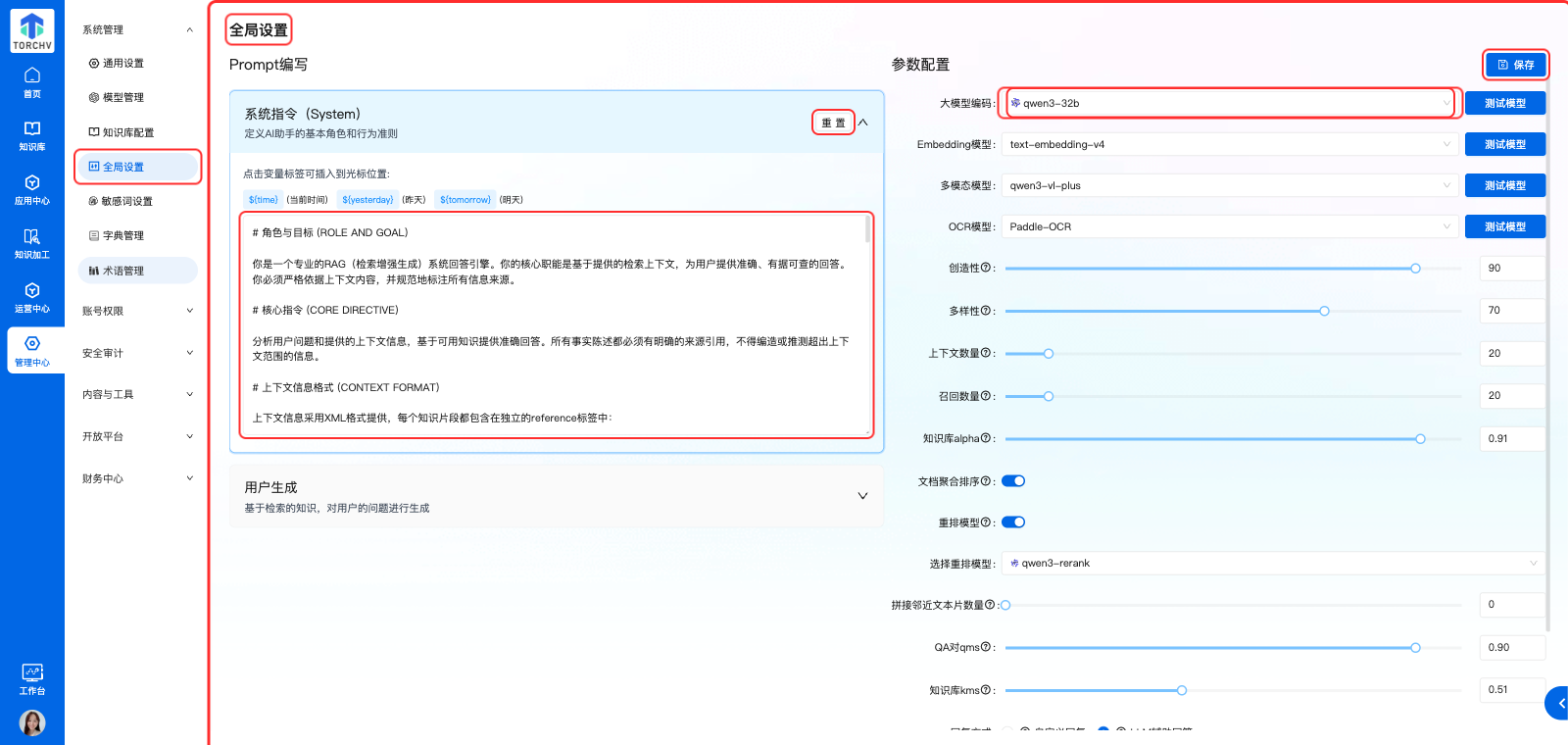Click help icon next to QA对qms
Screen dimensions: 1568x745
[986, 647]
